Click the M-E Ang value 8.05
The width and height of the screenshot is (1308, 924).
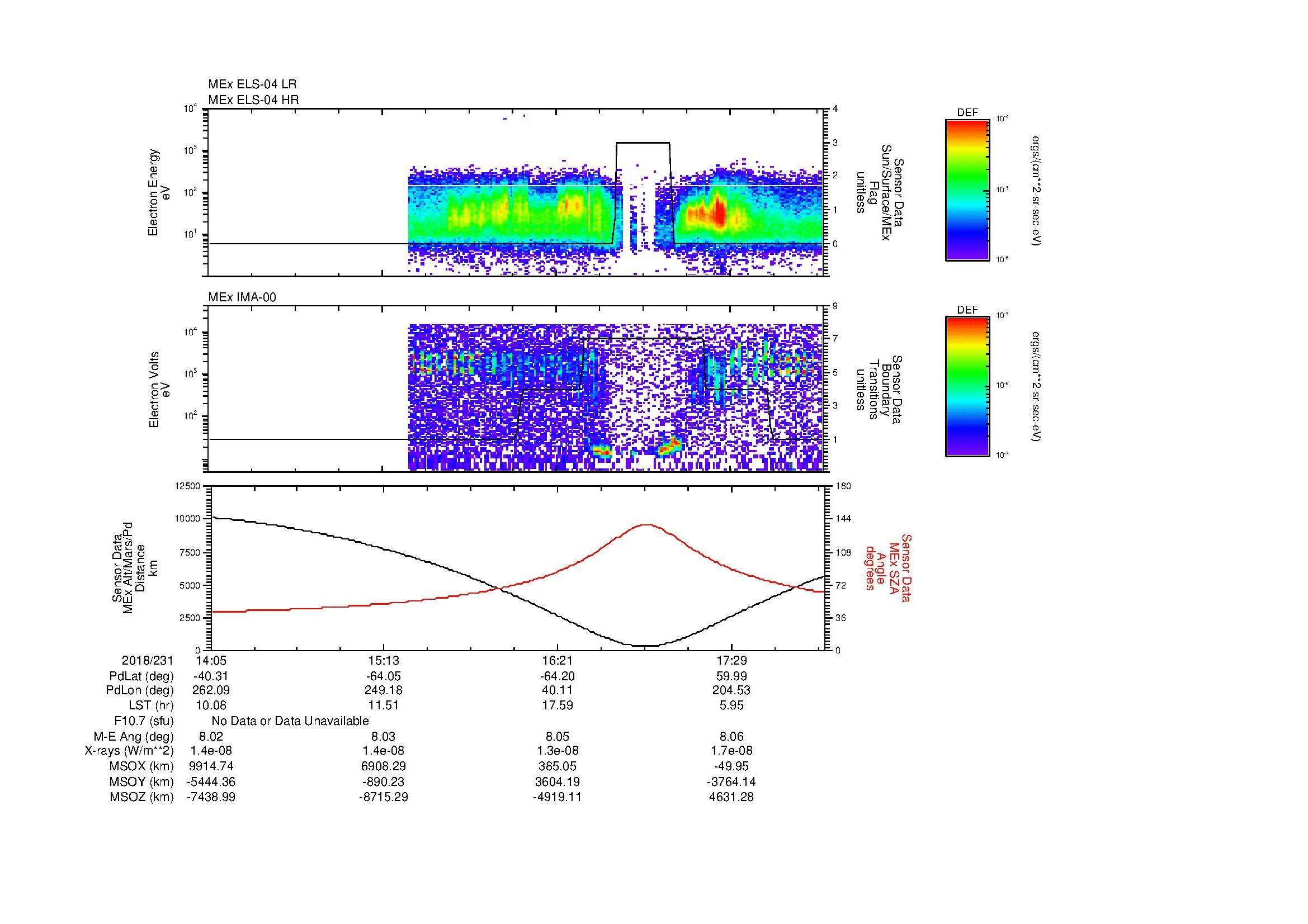[557, 737]
